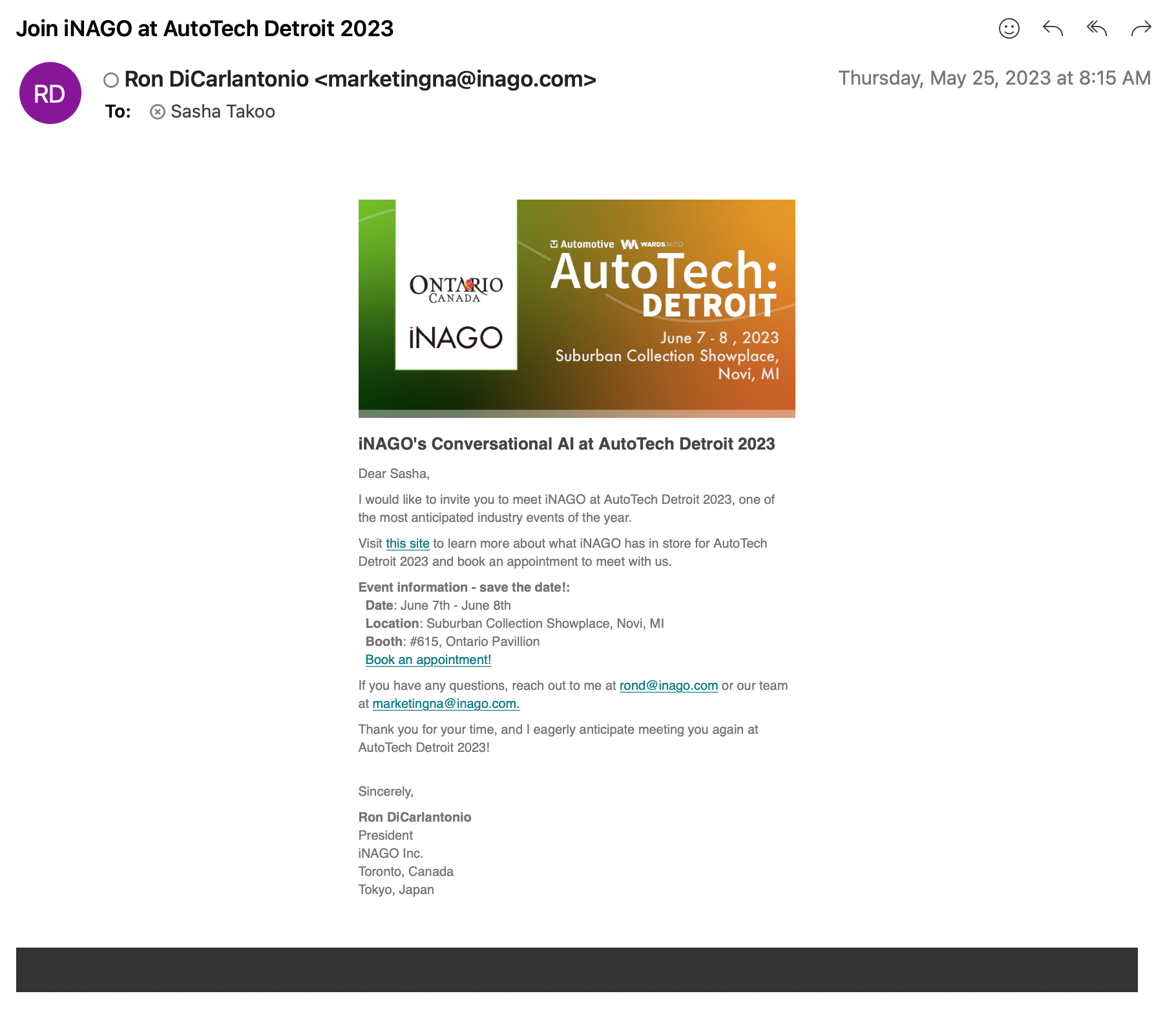Click 'iNAGO Inc.' in the signature
Screen dimensions: 1176x1018
391,853
